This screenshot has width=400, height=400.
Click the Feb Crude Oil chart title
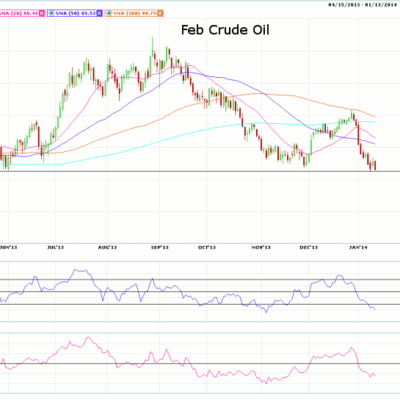(225, 30)
